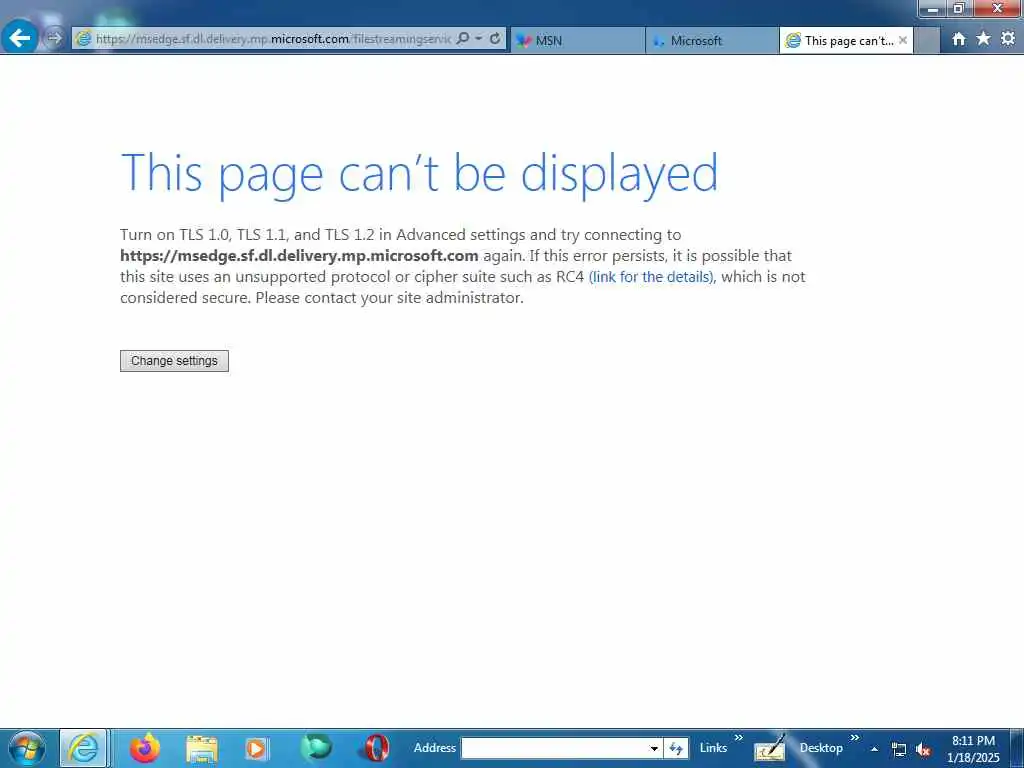Select the "This page can't..." tab
The image size is (1024, 768).
click(x=846, y=40)
